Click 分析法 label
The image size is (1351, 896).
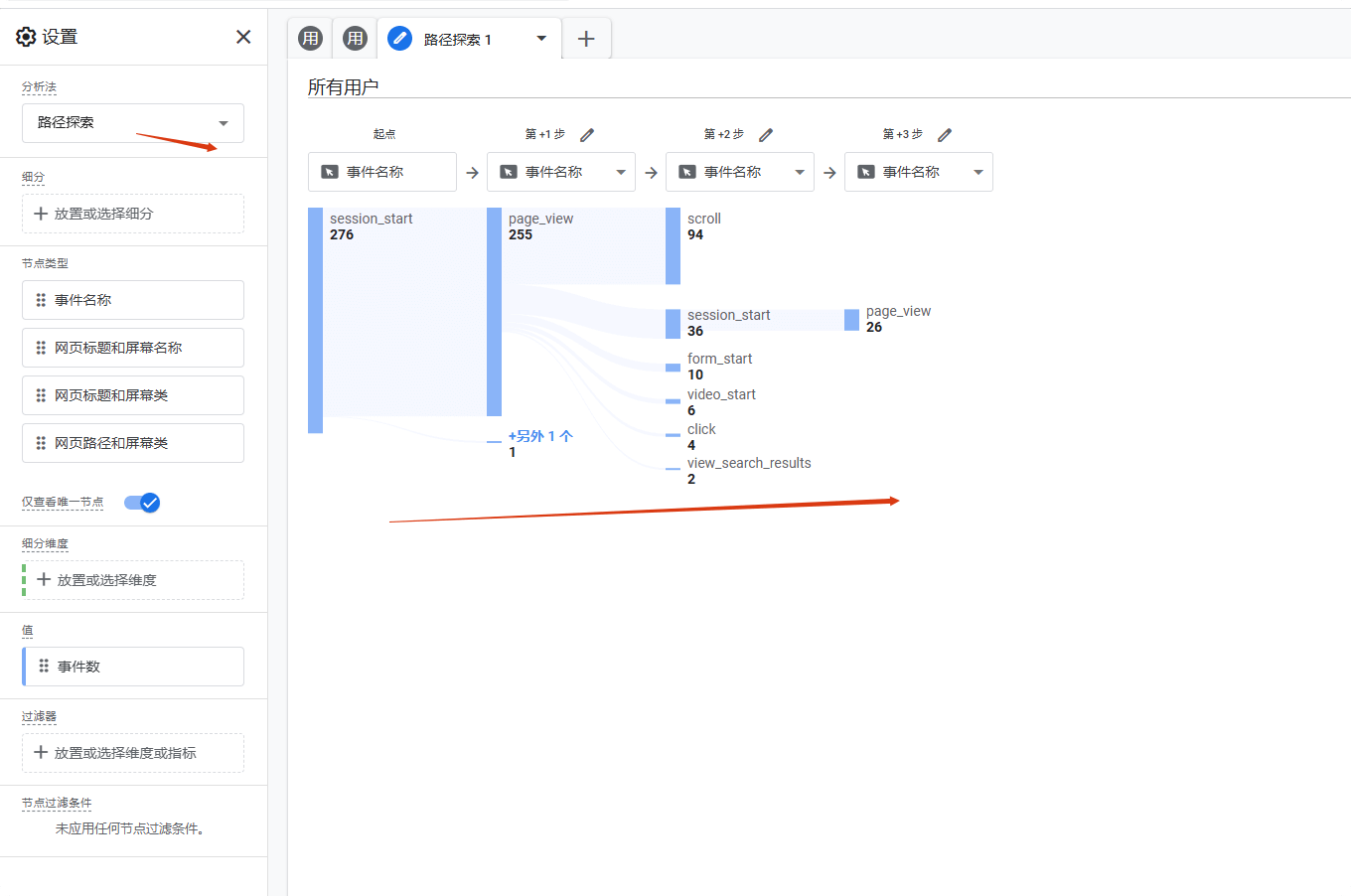coord(39,87)
